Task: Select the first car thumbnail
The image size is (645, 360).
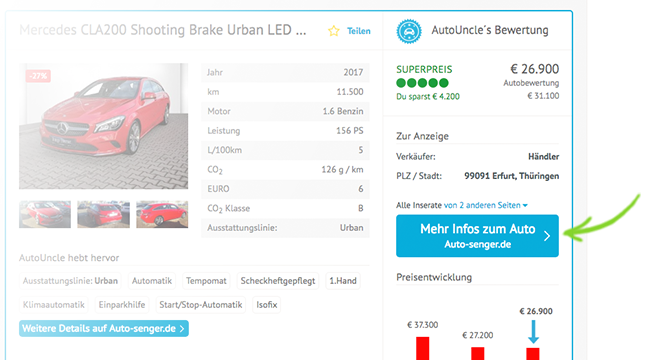Action: point(45,214)
